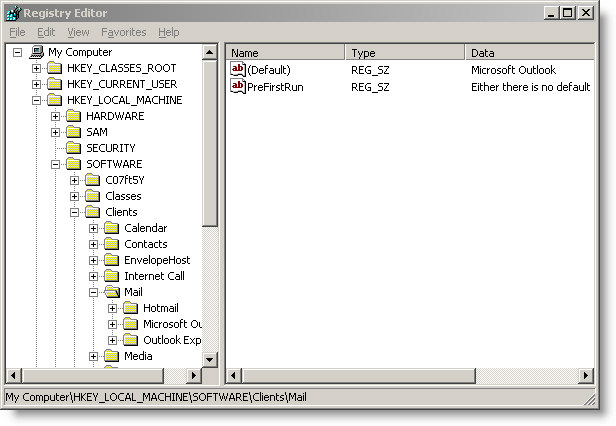Collapse the Mail key

[x=93, y=292]
